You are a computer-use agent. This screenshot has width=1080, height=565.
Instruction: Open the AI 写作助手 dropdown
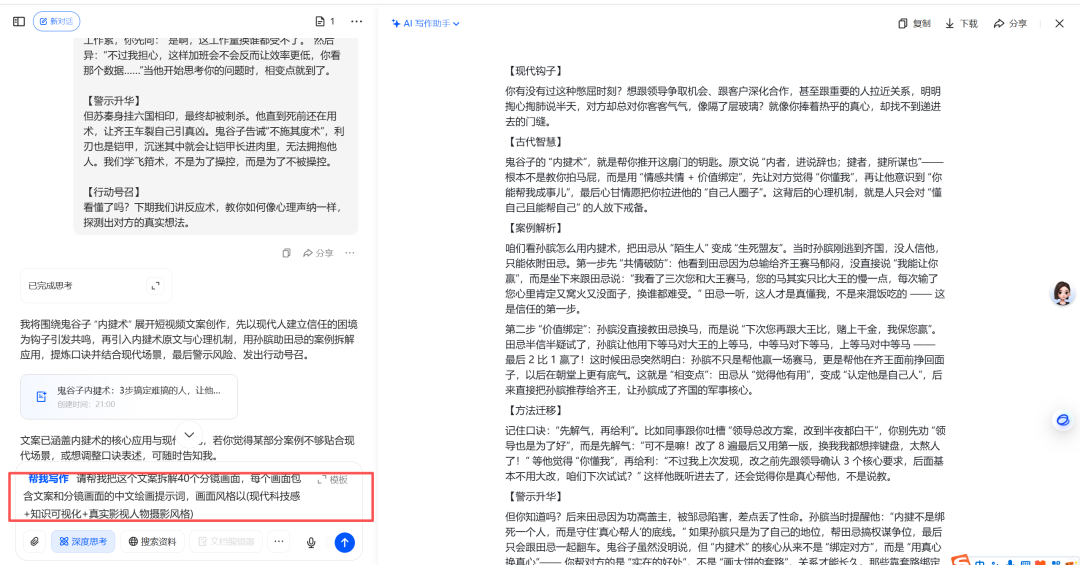tap(425, 23)
